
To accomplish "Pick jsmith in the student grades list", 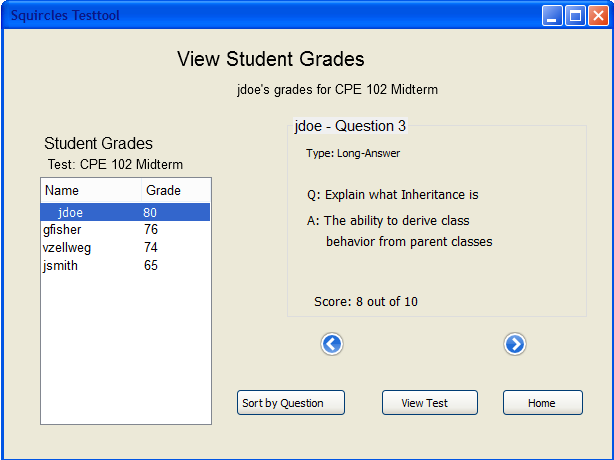I will [x=61, y=266].
